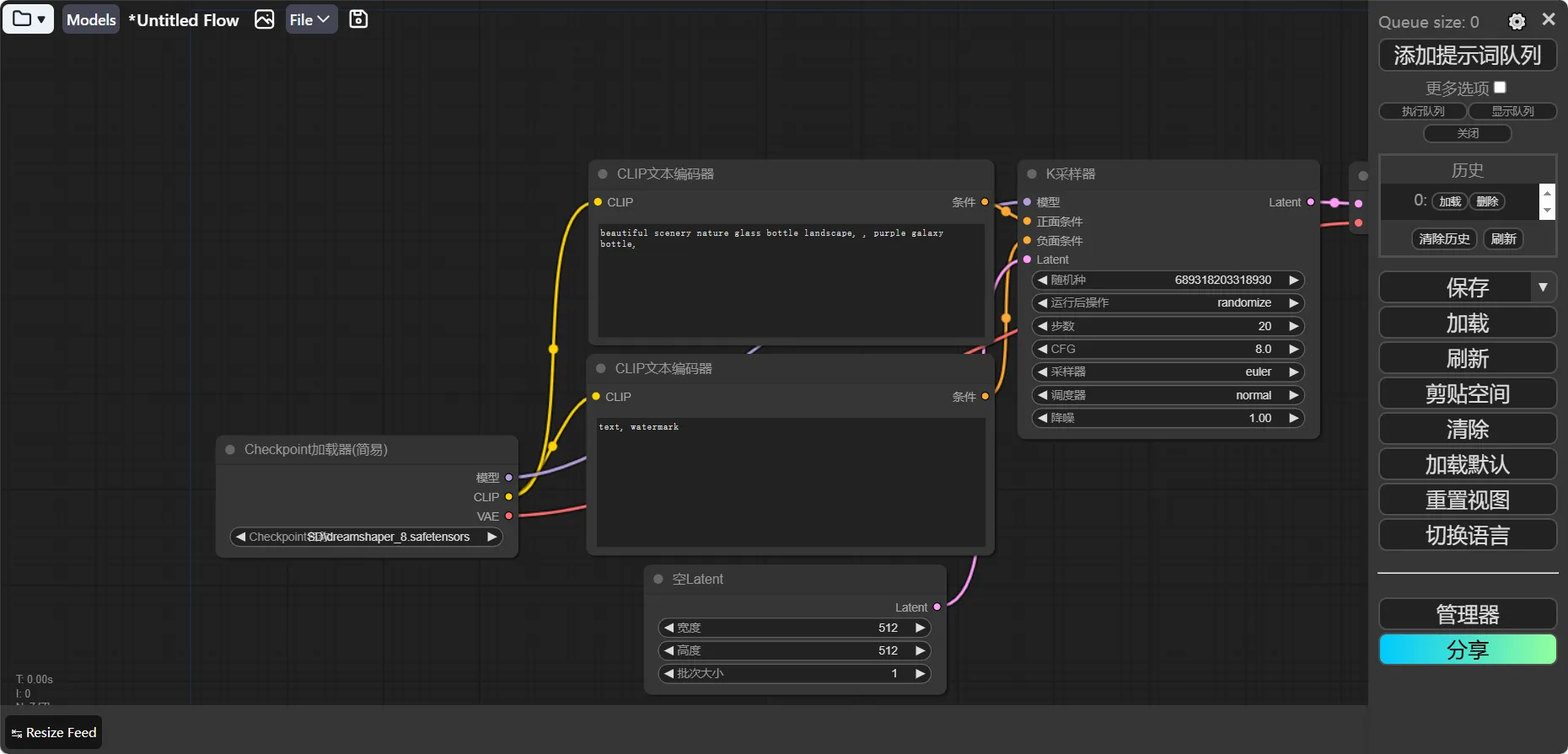1568x754 pixels.
Task: Click the save disk icon
Action: pyautogui.click(x=358, y=19)
